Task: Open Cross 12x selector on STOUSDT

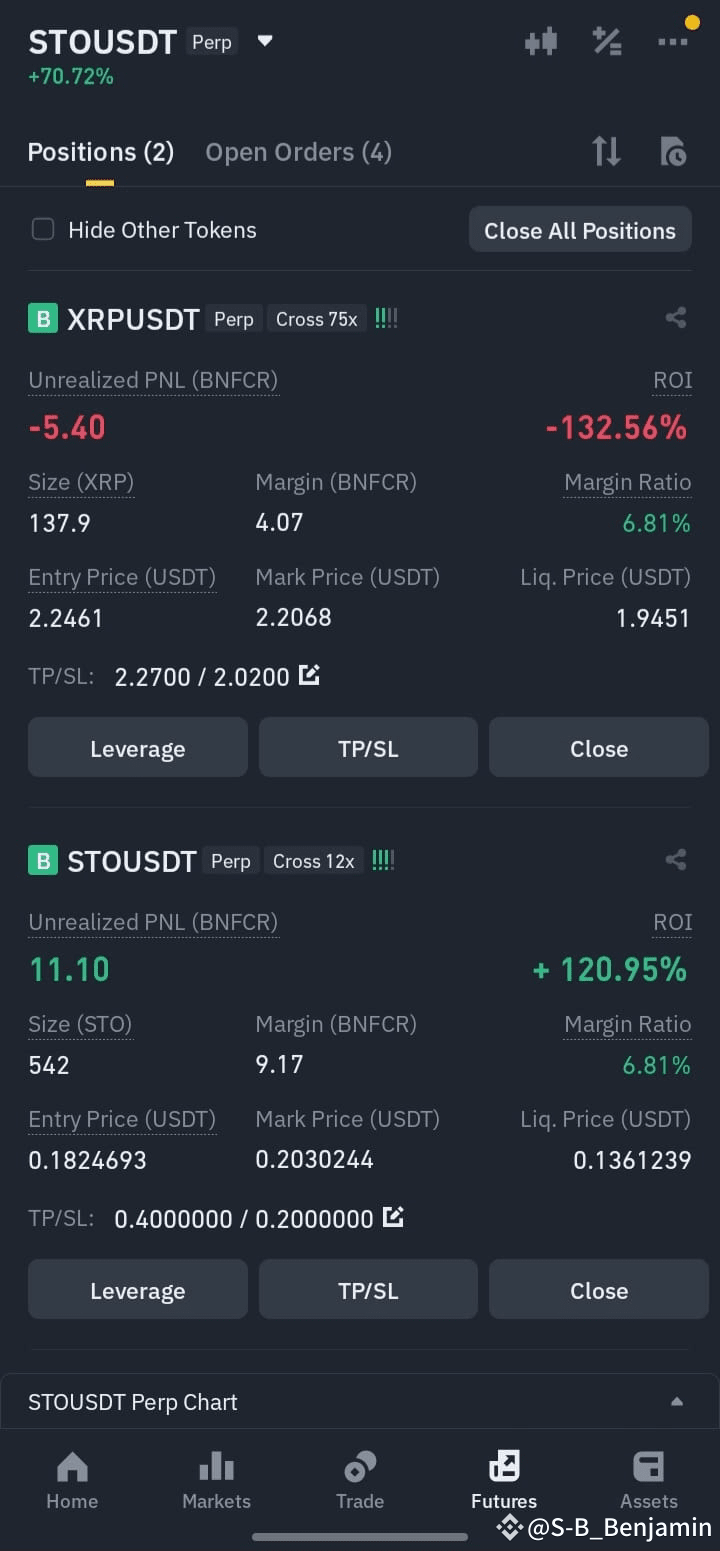Action: pos(314,861)
